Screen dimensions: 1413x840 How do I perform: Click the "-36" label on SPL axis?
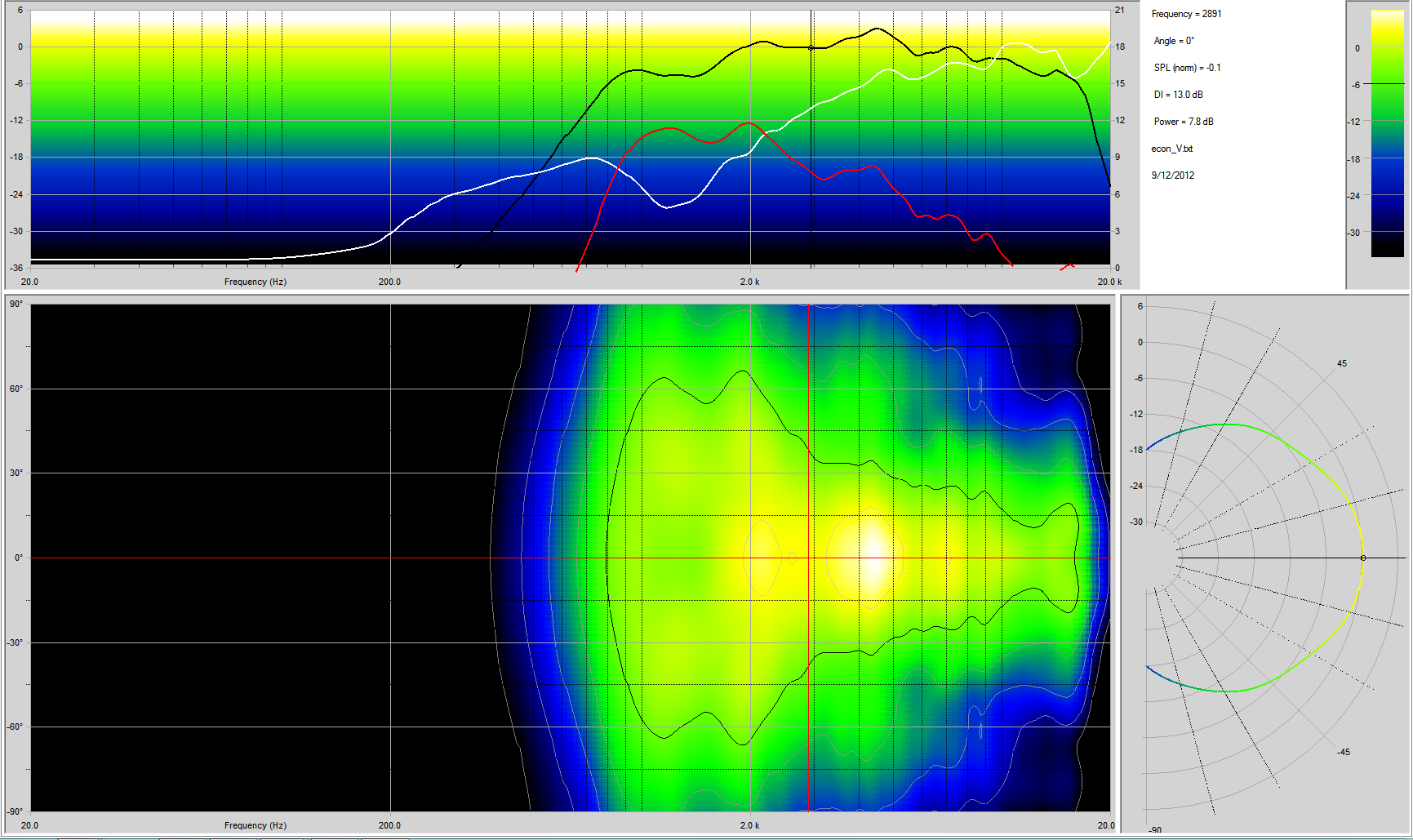(x=16, y=268)
